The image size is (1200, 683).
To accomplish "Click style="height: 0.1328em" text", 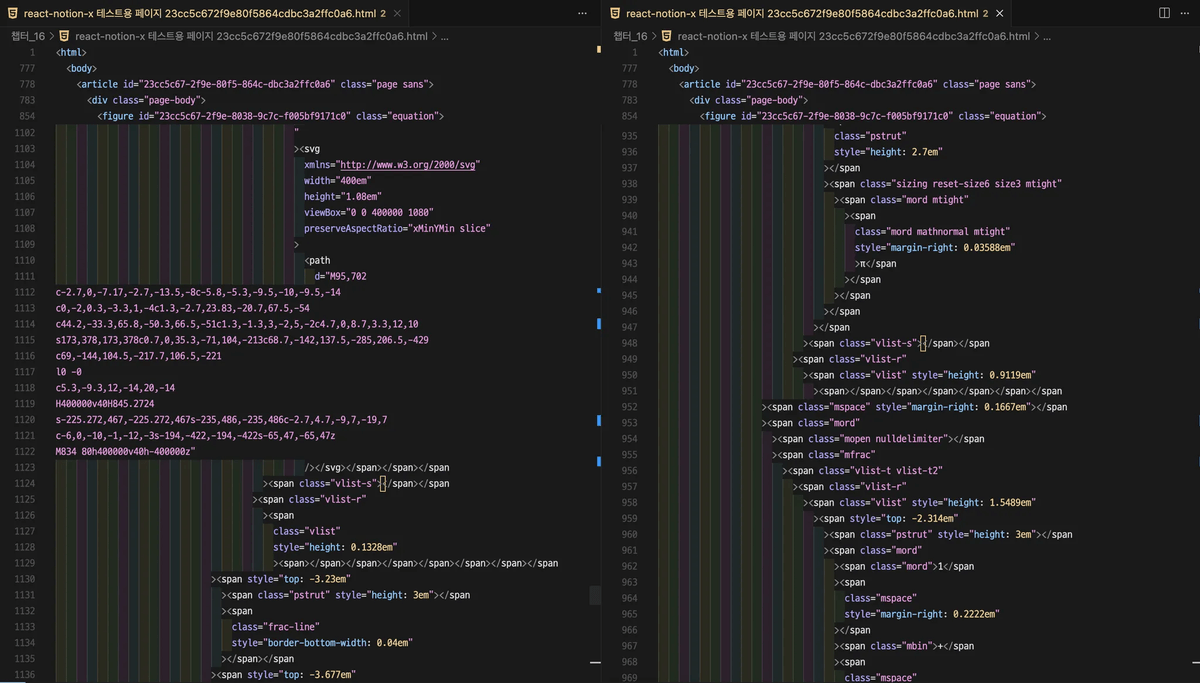I will [x=335, y=547].
